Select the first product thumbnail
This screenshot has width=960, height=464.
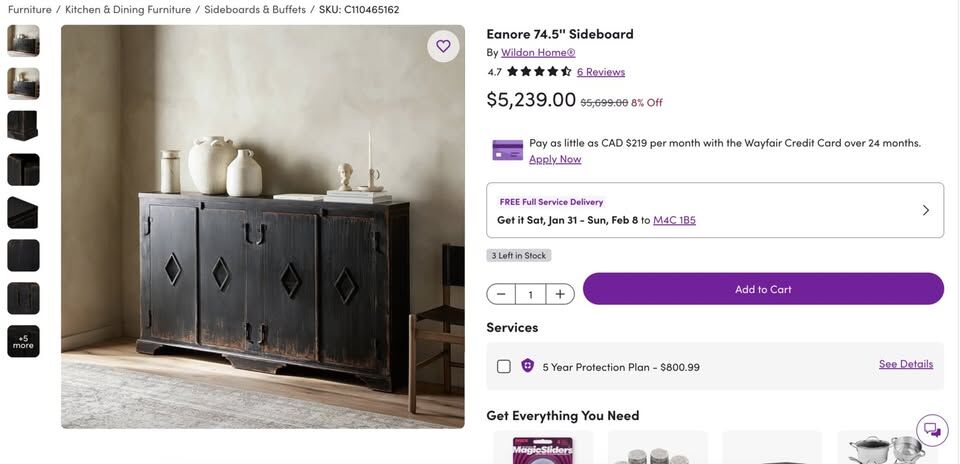(x=23, y=41)
